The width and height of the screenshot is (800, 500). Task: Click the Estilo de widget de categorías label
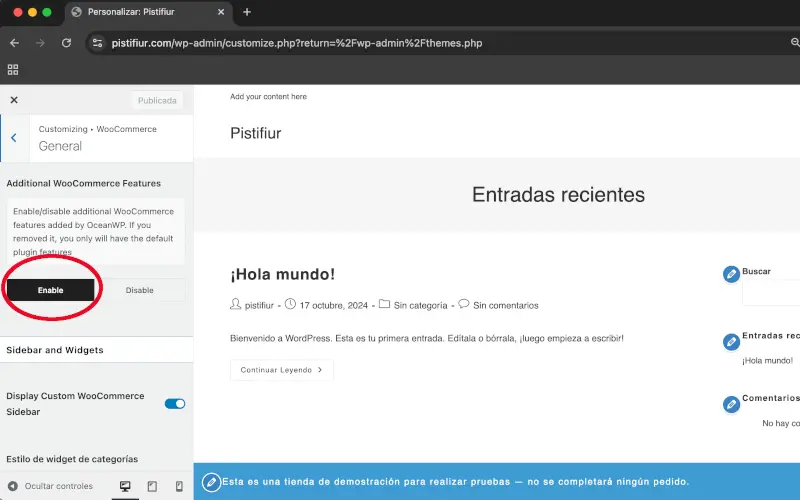pyautogui.click(x=72, y=459)
